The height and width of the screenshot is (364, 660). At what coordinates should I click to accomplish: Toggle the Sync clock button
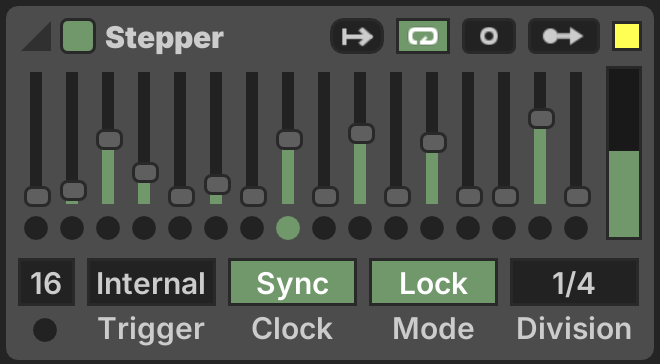[293, 282]
